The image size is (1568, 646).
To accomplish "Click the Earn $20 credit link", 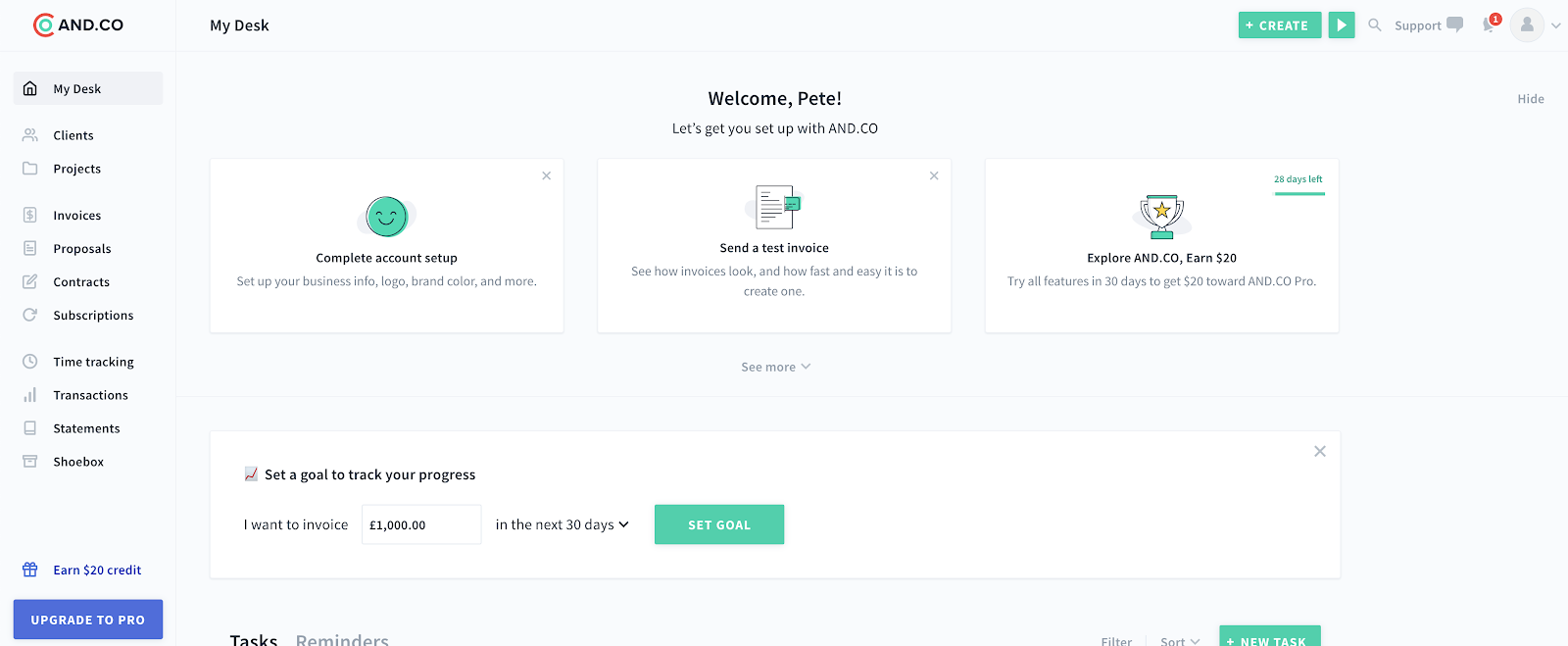I will 97,570.
